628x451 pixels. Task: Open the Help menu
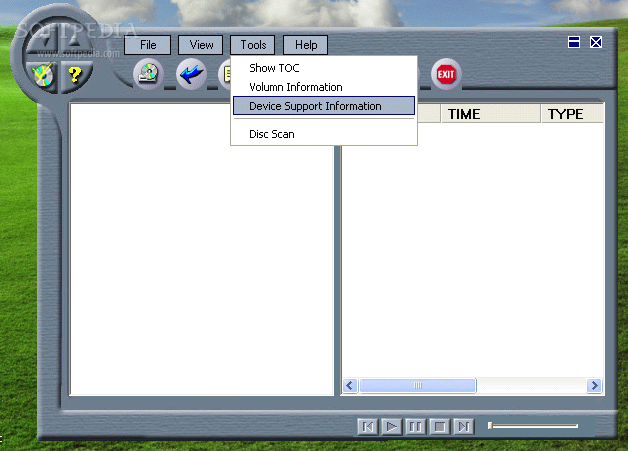(x=306, y=45)
